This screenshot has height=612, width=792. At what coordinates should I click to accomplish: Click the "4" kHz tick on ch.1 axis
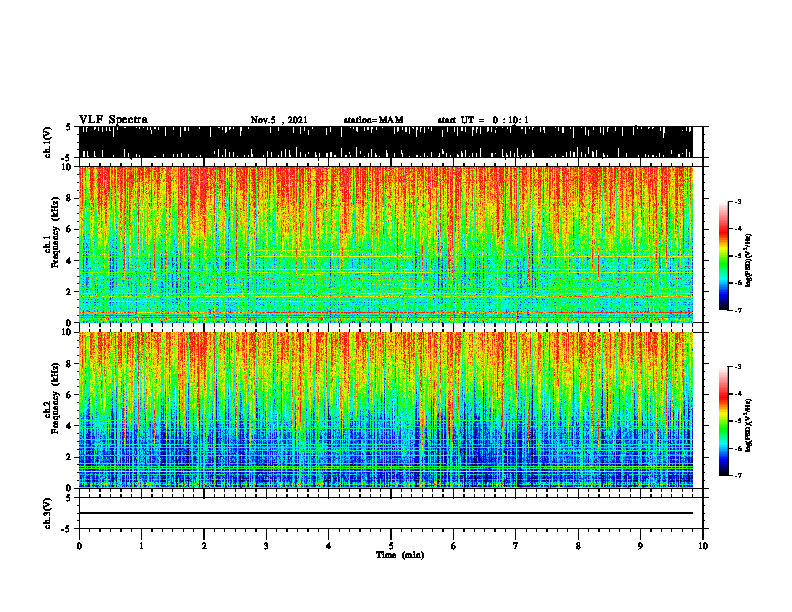point(70,261)
